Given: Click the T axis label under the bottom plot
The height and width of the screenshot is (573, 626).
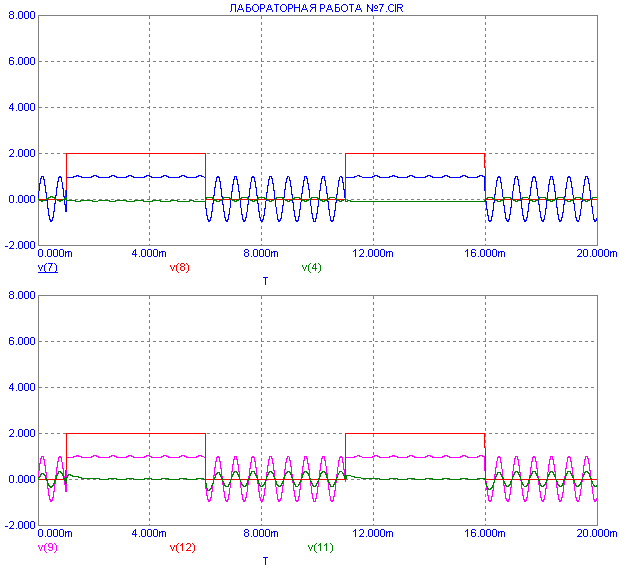Looking at the screenshot, I should [265, 561].
